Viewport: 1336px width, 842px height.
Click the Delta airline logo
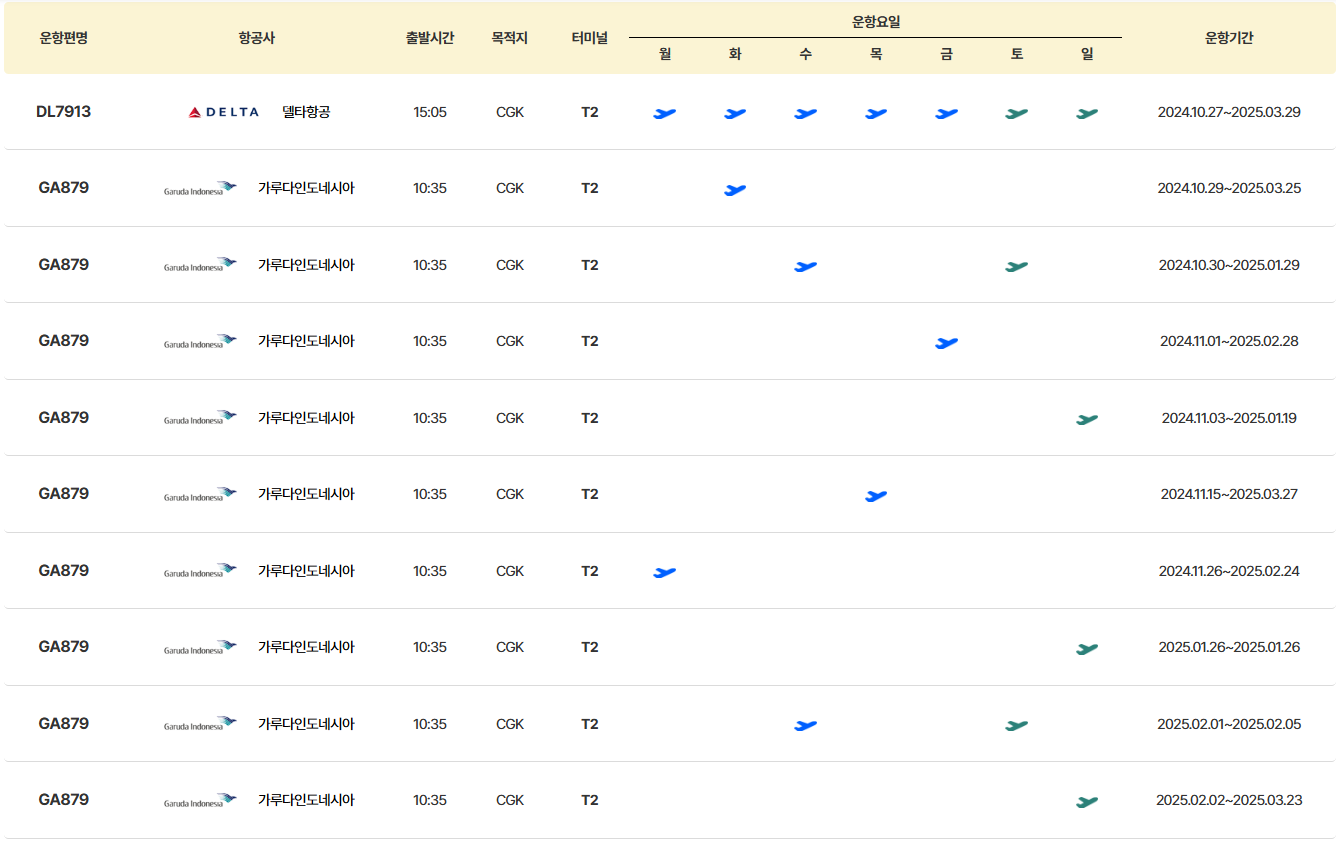(223, 112)
